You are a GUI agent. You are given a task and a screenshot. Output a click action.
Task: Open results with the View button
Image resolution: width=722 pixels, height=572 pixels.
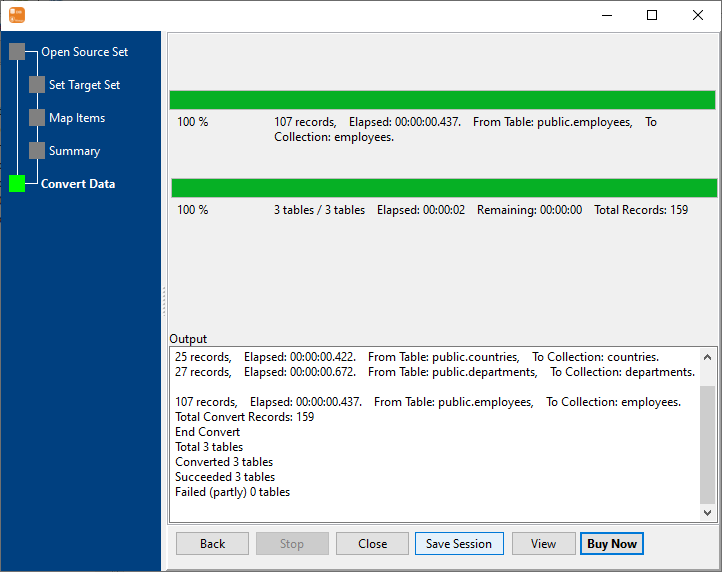point(543,544)
